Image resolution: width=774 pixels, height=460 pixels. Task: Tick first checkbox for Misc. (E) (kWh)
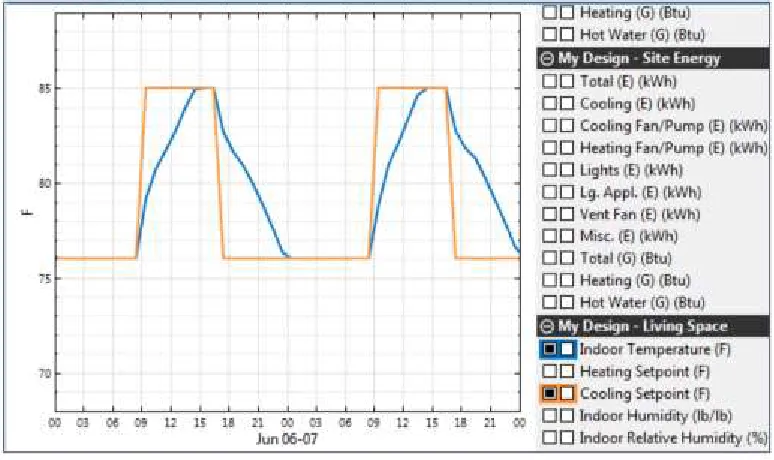pos(549,236)
